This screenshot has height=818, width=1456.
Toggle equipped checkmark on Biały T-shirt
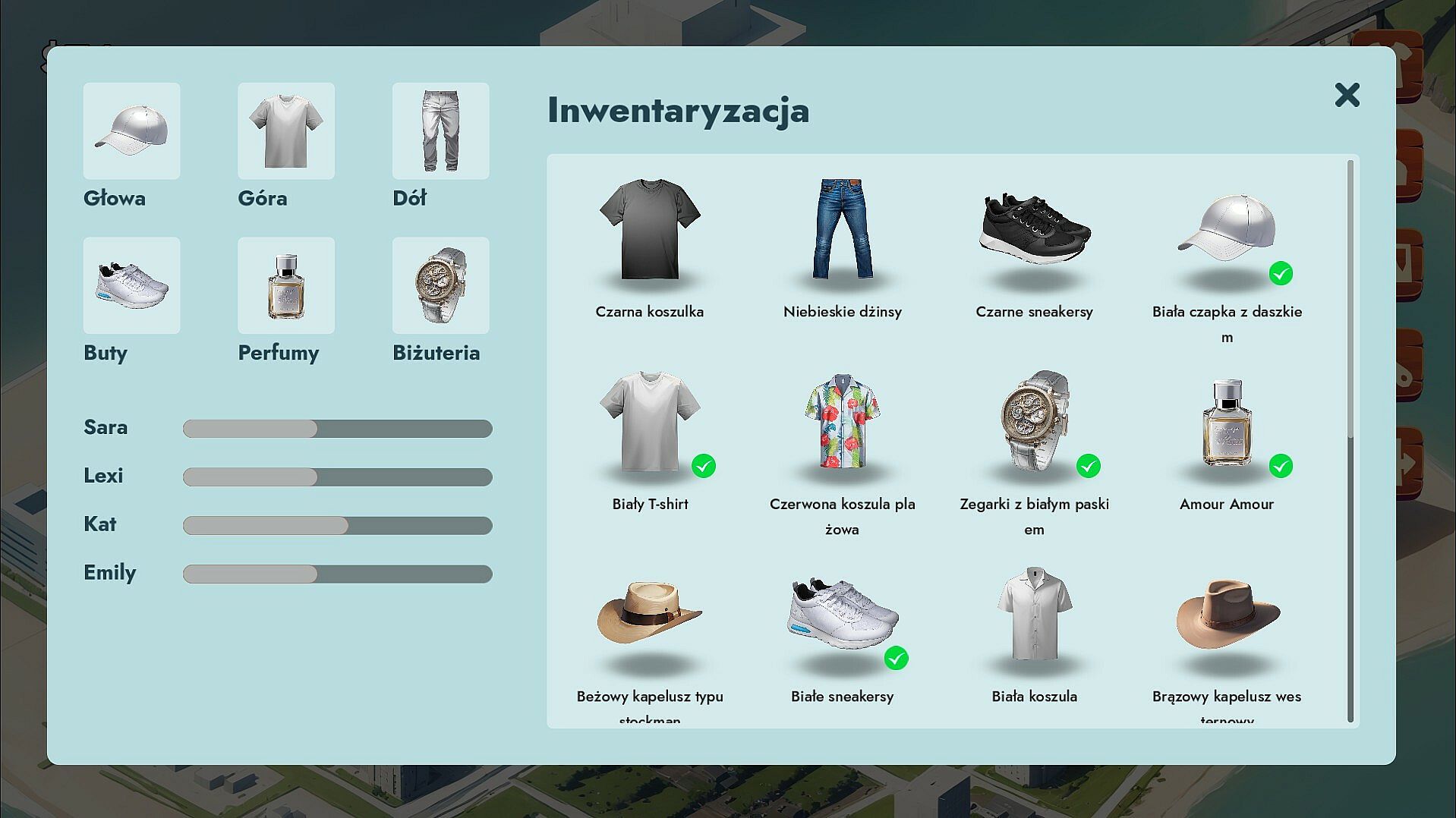(704, 466)
